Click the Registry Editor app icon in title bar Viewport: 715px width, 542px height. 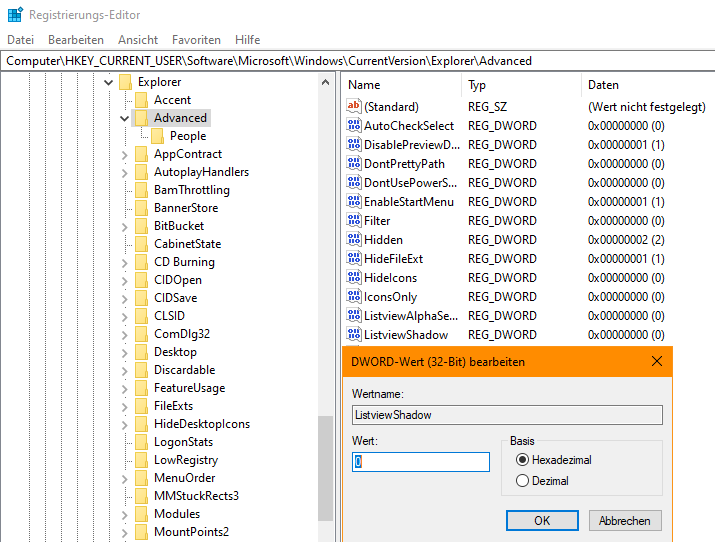pos(15,15)
